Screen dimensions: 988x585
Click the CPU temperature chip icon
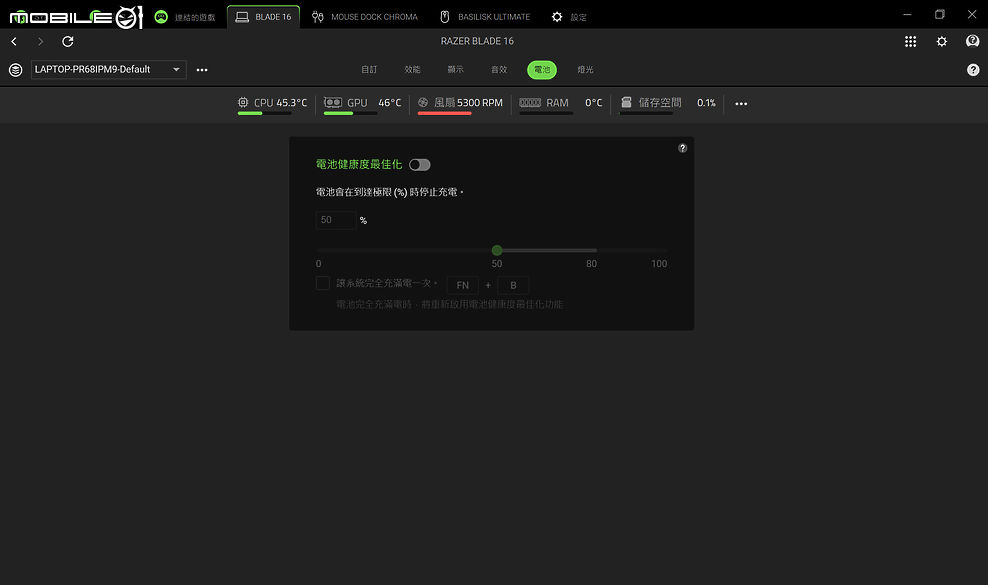[243, 102]
